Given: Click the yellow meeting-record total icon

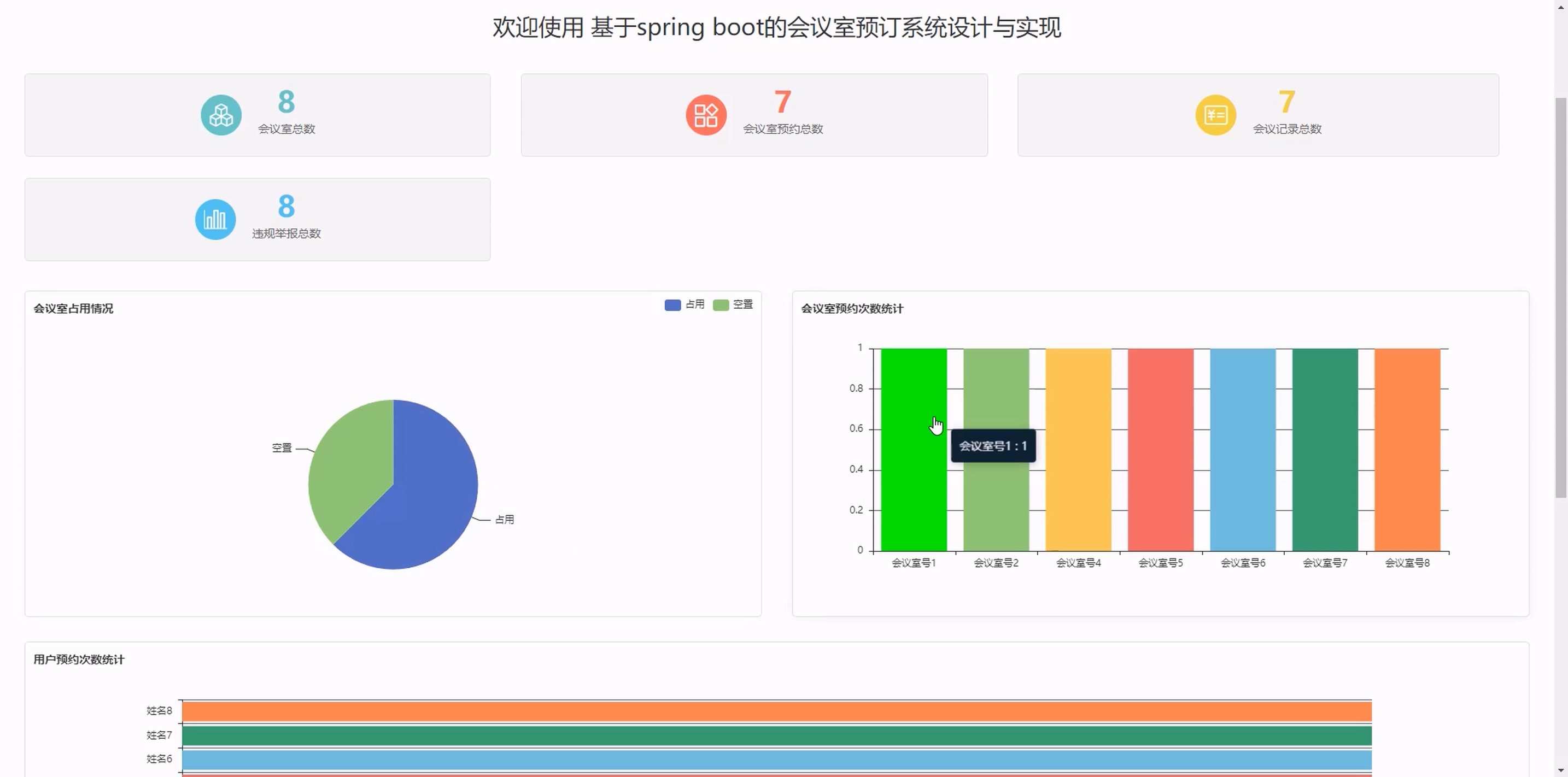Looking at the screenshot, I should pos(1215,115).
